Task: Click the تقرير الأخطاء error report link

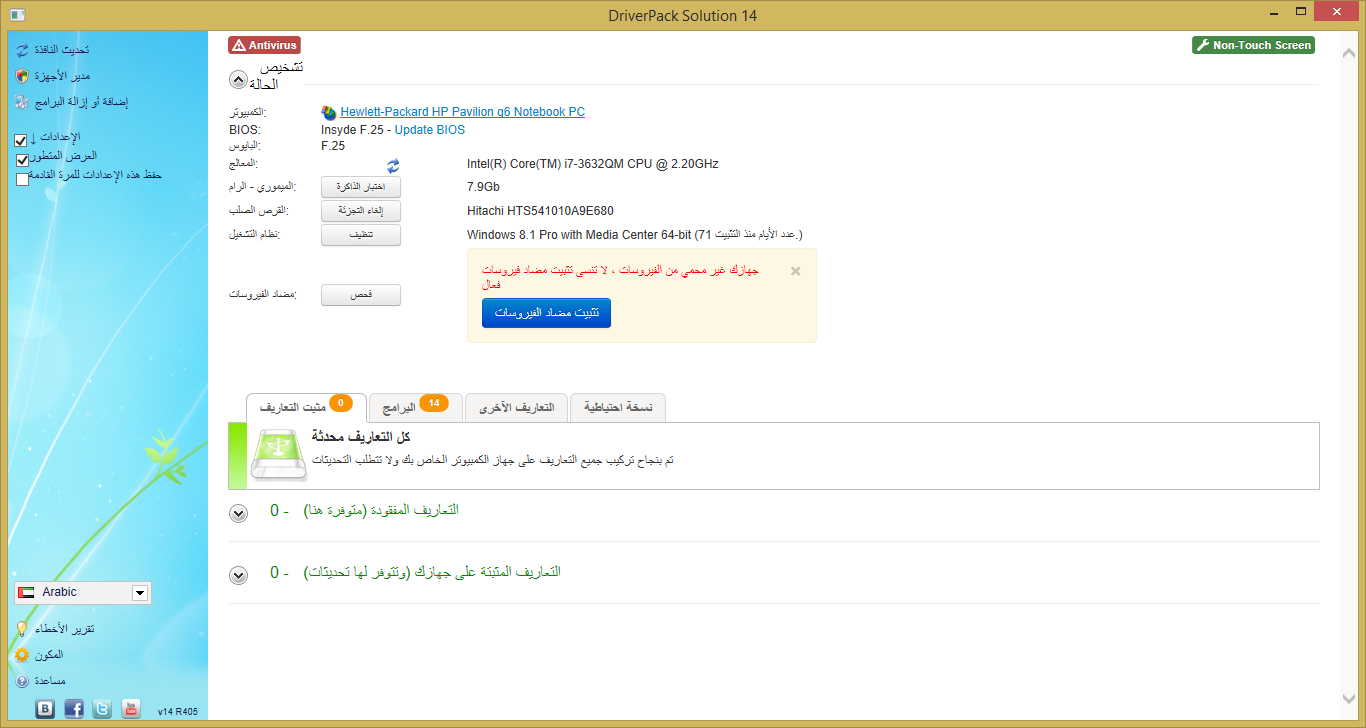Action: [65, 629]
